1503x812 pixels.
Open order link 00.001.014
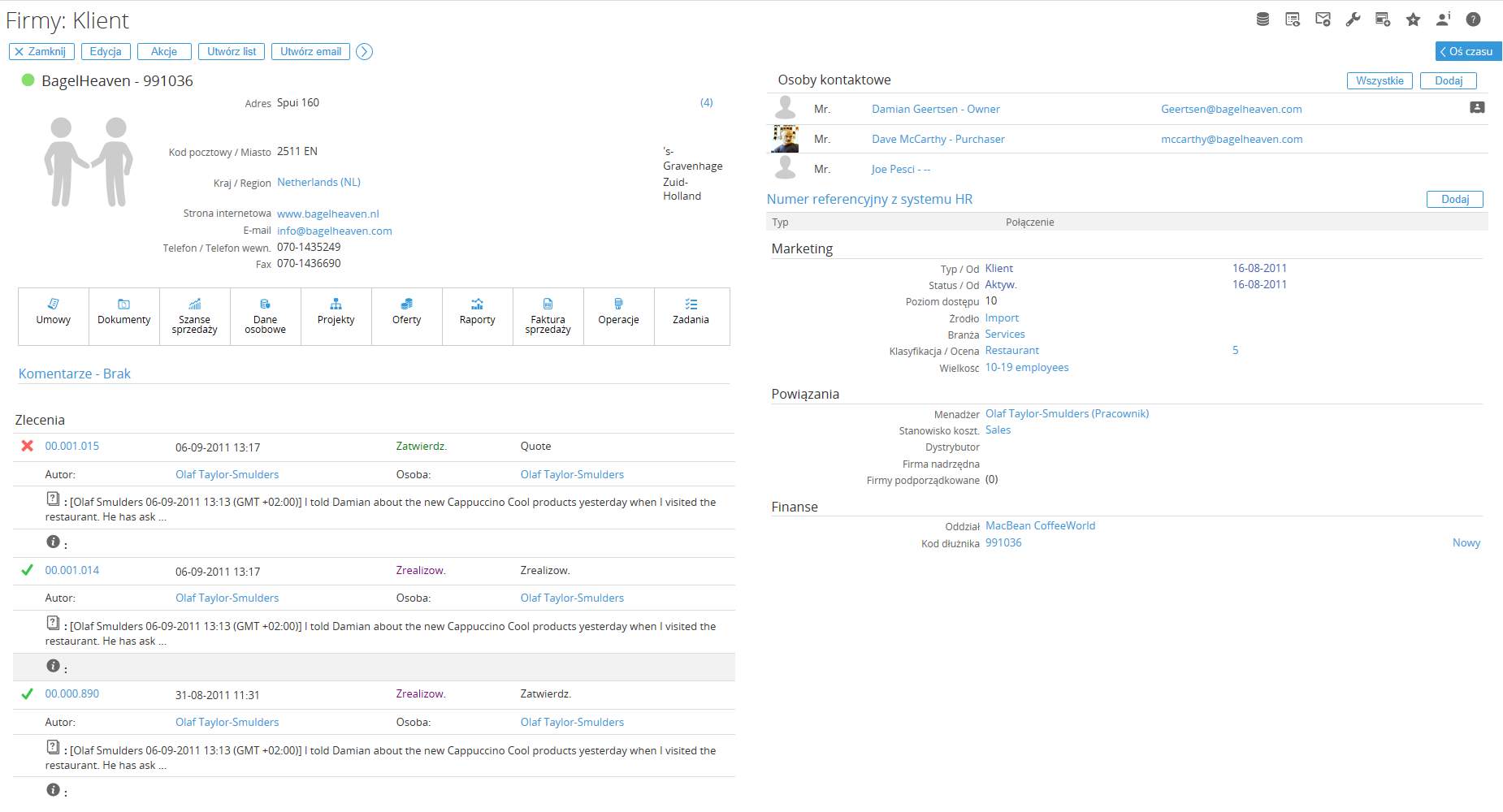[x=72, y=571]
